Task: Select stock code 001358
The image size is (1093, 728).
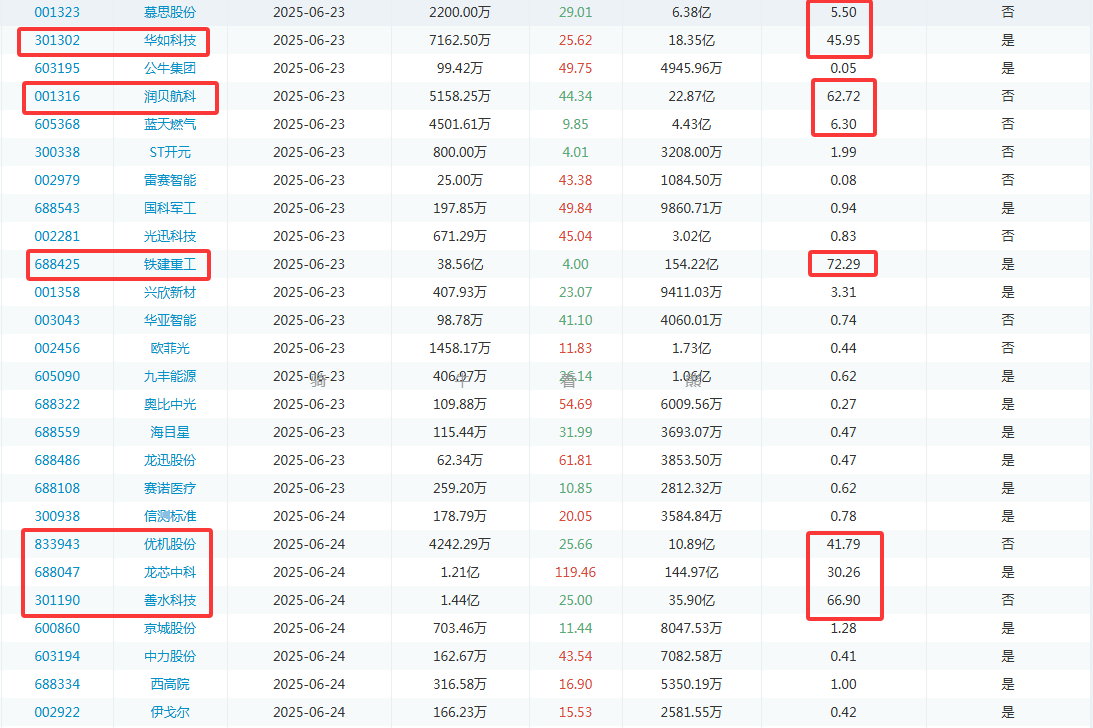Action: click(x=57, y=292)
